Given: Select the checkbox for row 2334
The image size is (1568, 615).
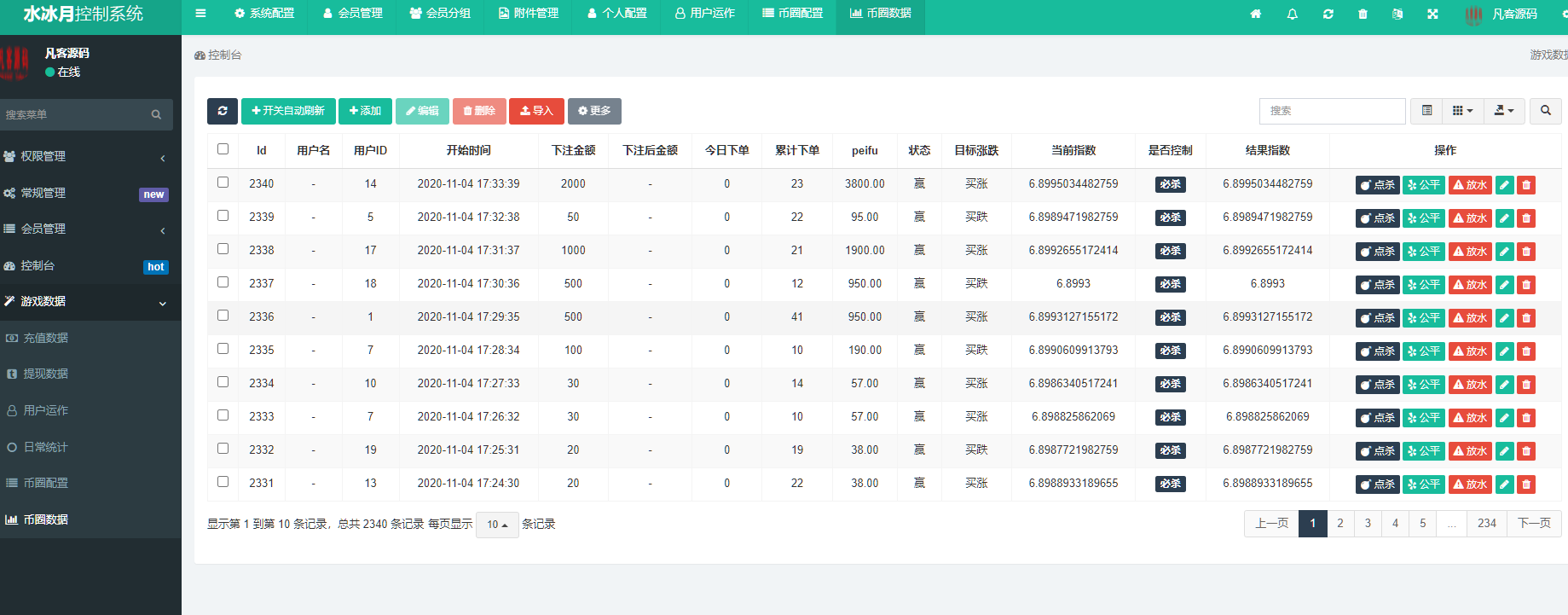Looking at the screenshot, I should click(x=223, y=382).
